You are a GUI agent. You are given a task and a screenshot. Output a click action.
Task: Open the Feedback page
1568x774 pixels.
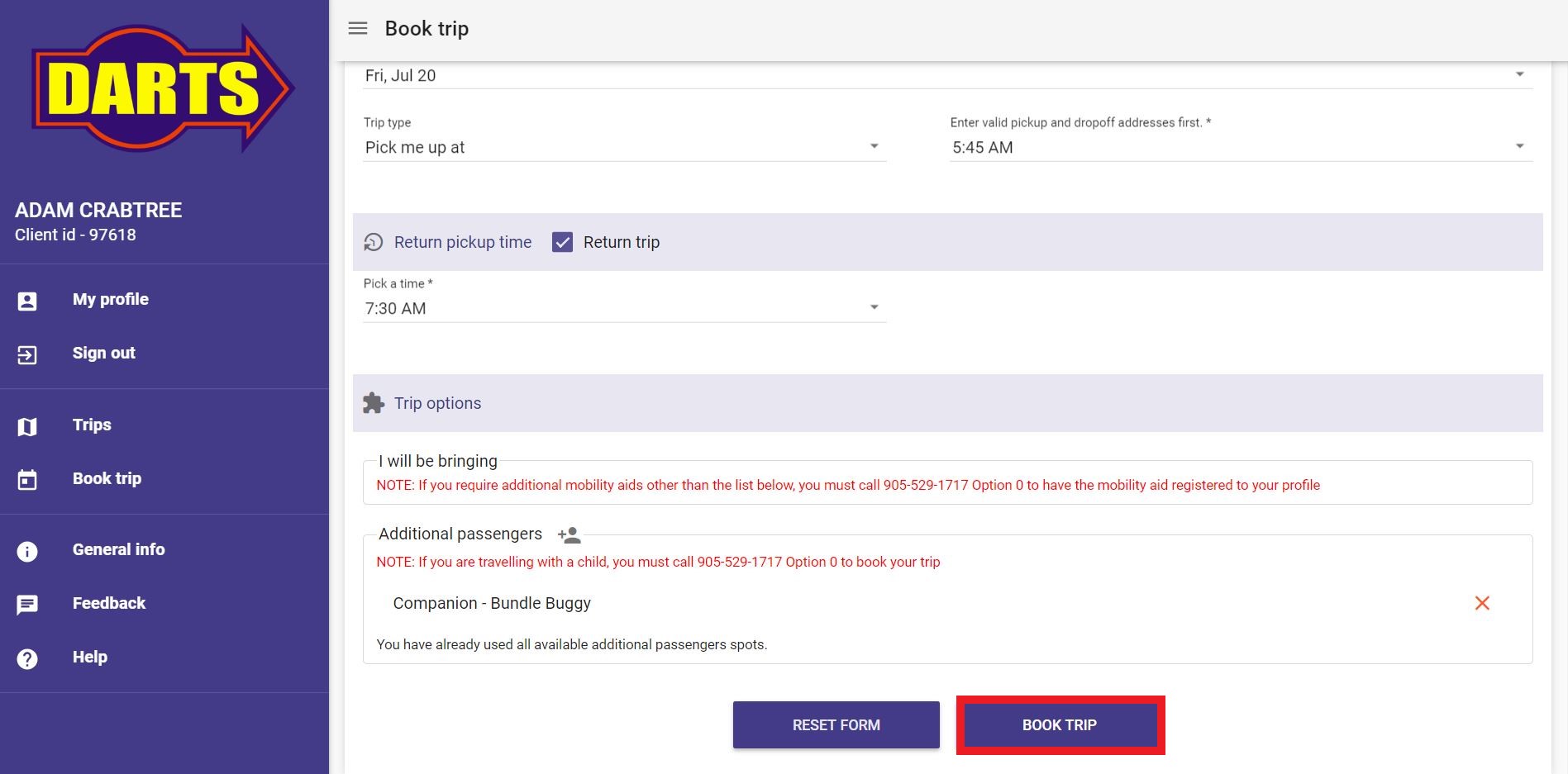(x=109, y=603)
